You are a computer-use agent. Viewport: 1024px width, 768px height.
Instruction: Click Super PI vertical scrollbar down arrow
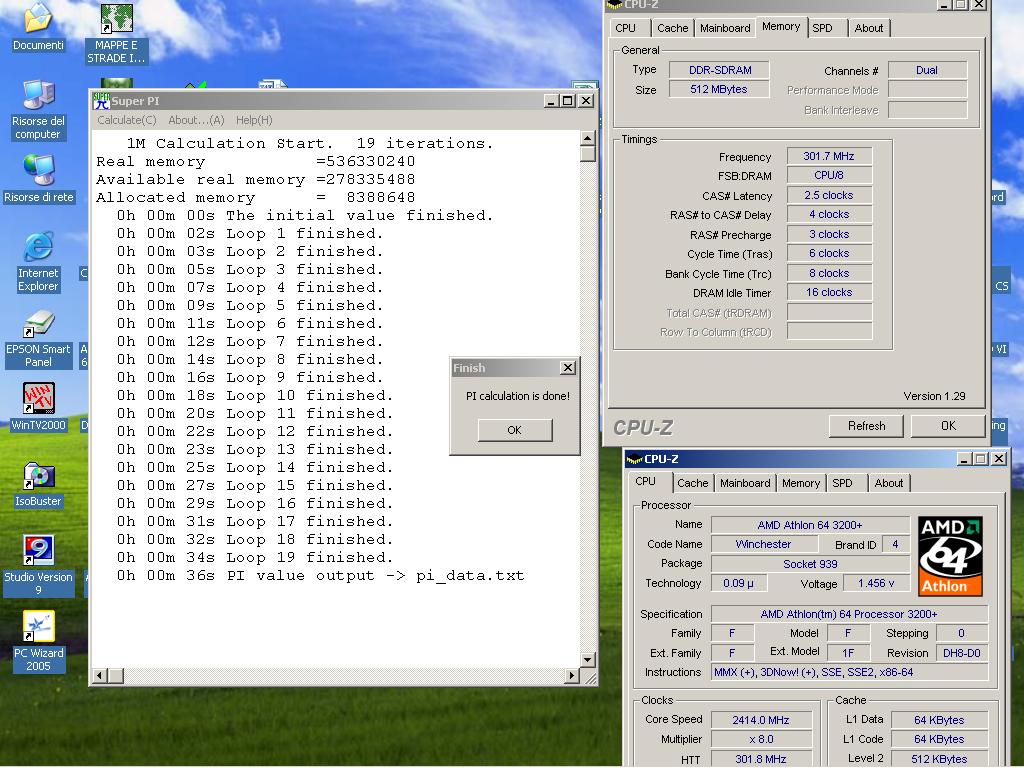[588, 660]
